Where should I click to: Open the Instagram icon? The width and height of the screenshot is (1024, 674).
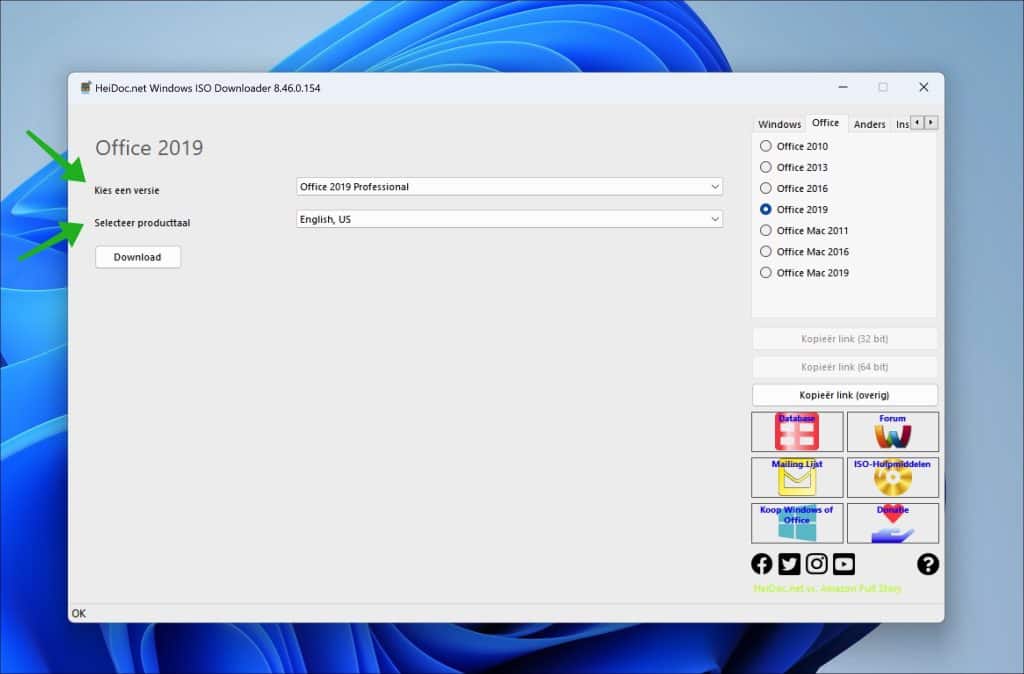click(x=816, y=564)
